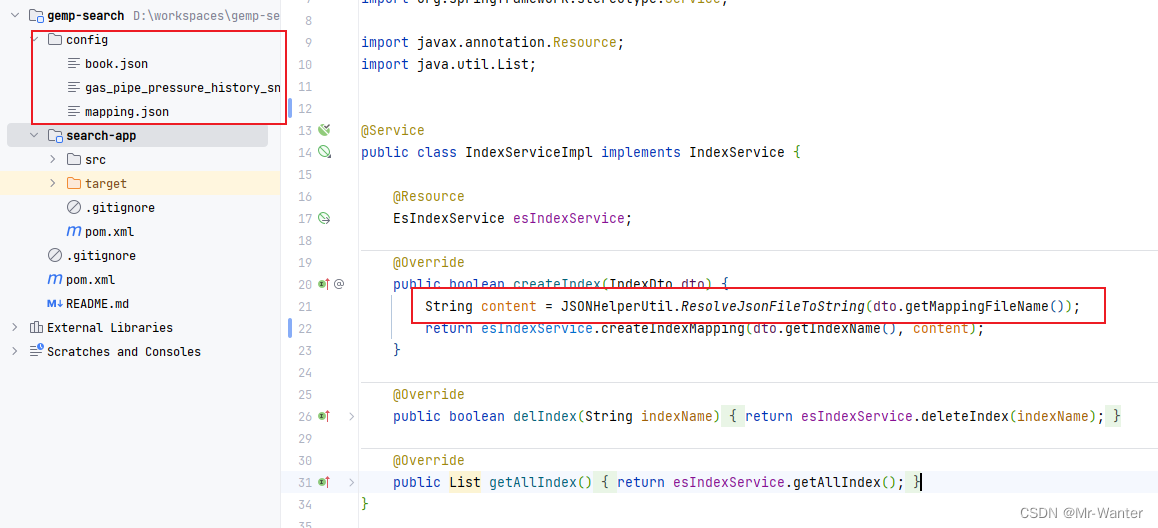This screenshot has height=528, width=1158.
Task: Click the Spring bean gutter icon on line 13
Action: (323, 130)
